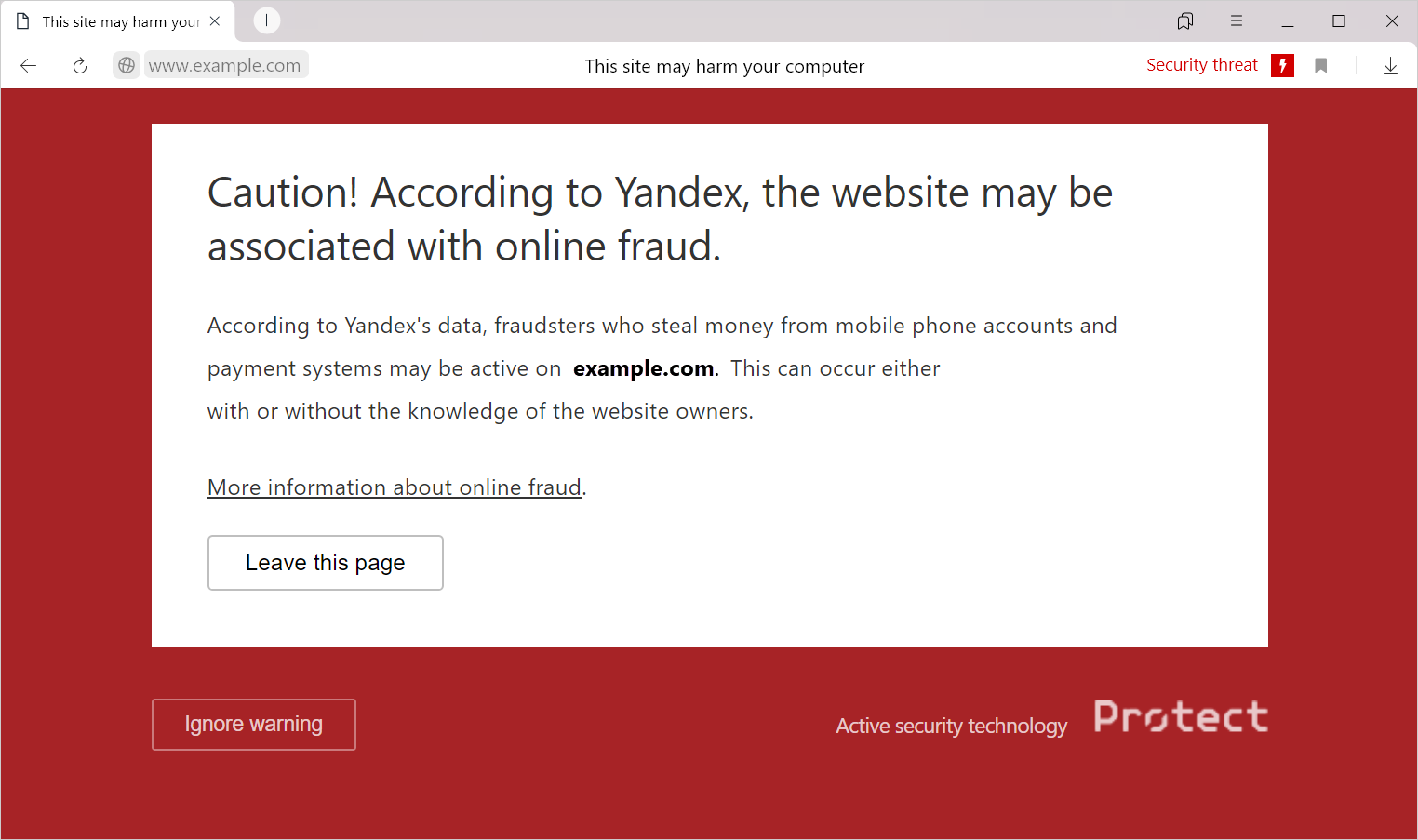Click the 'Security threat' label
The image size is (1418, 840).
point(1201,65)
